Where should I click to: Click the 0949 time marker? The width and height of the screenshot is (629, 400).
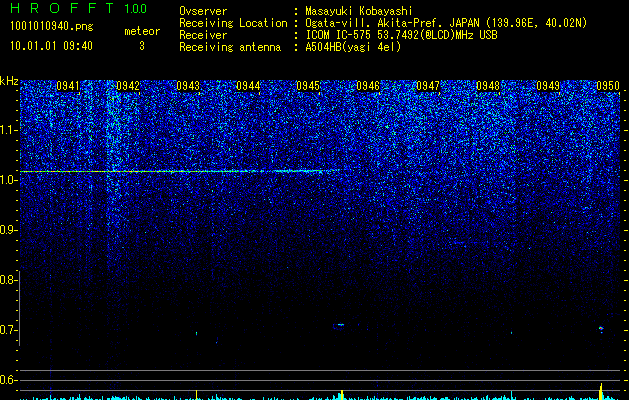pos(548,86)
